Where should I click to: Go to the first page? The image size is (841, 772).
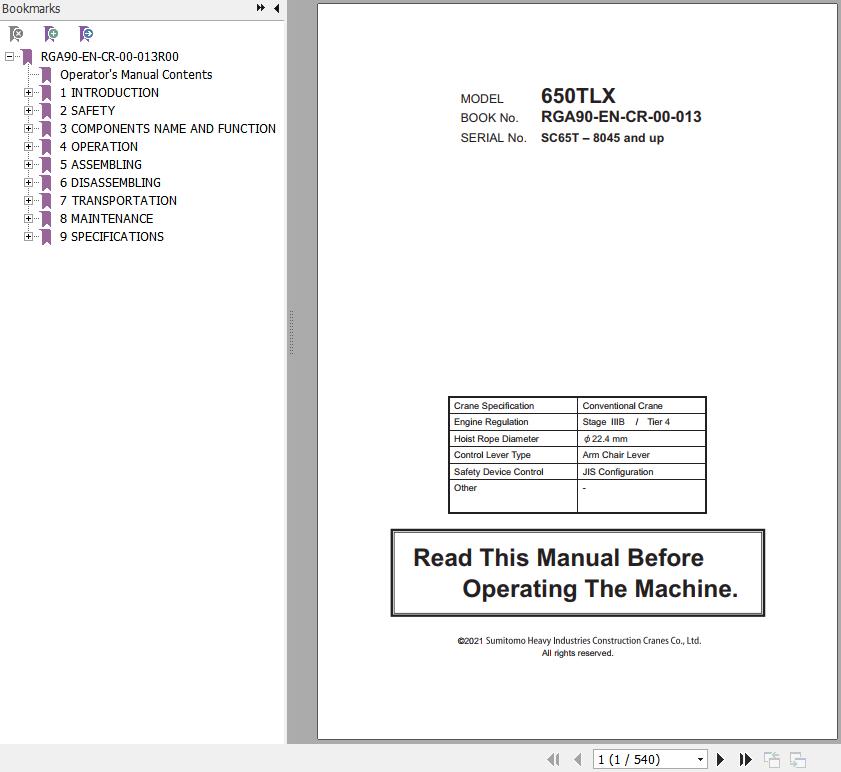(554, 759)
